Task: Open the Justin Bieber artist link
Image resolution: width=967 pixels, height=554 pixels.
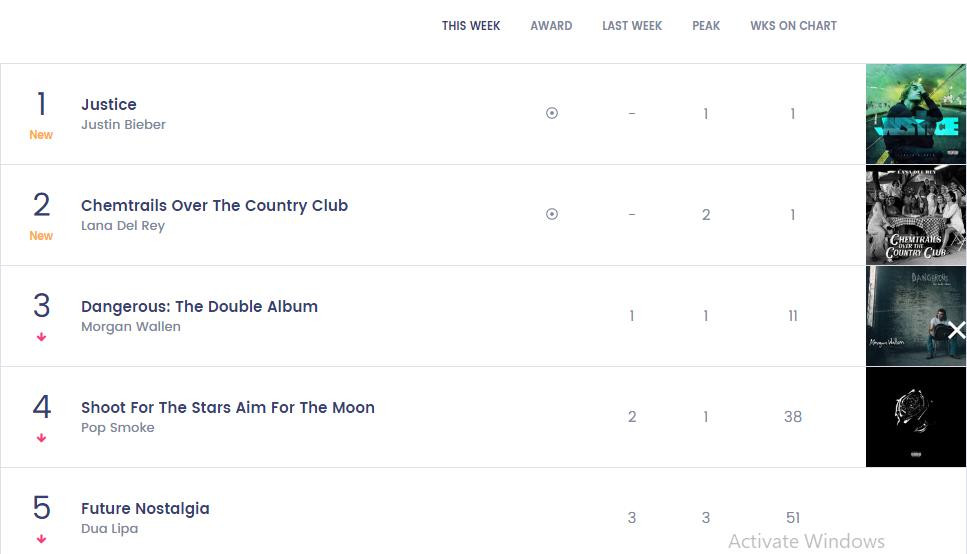Action: tap(123, 125)
